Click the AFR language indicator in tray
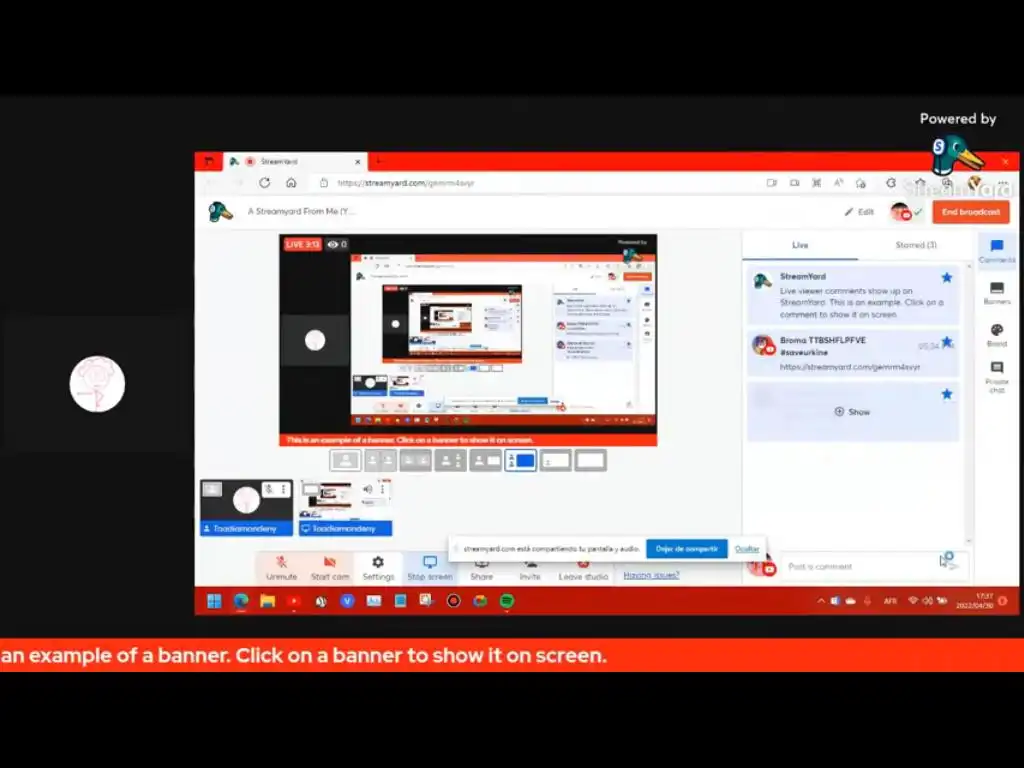 [x=890, y=601]
